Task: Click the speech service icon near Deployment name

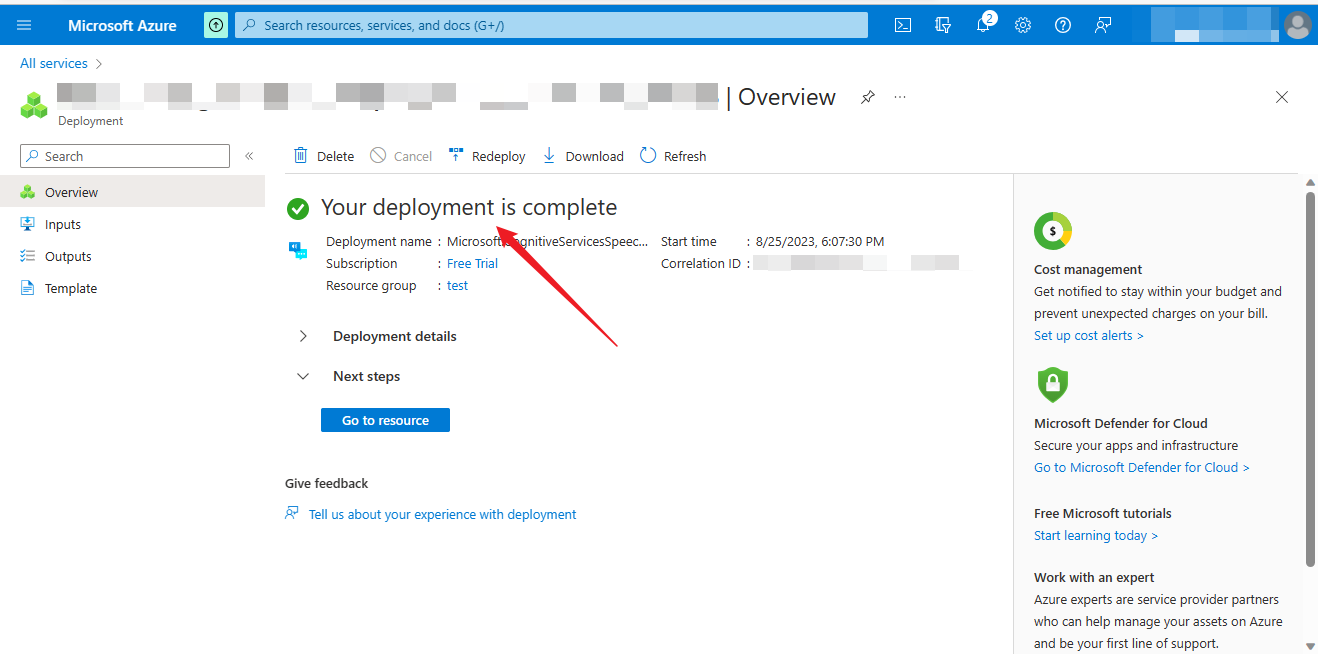Action: click(x=298, y=250)
